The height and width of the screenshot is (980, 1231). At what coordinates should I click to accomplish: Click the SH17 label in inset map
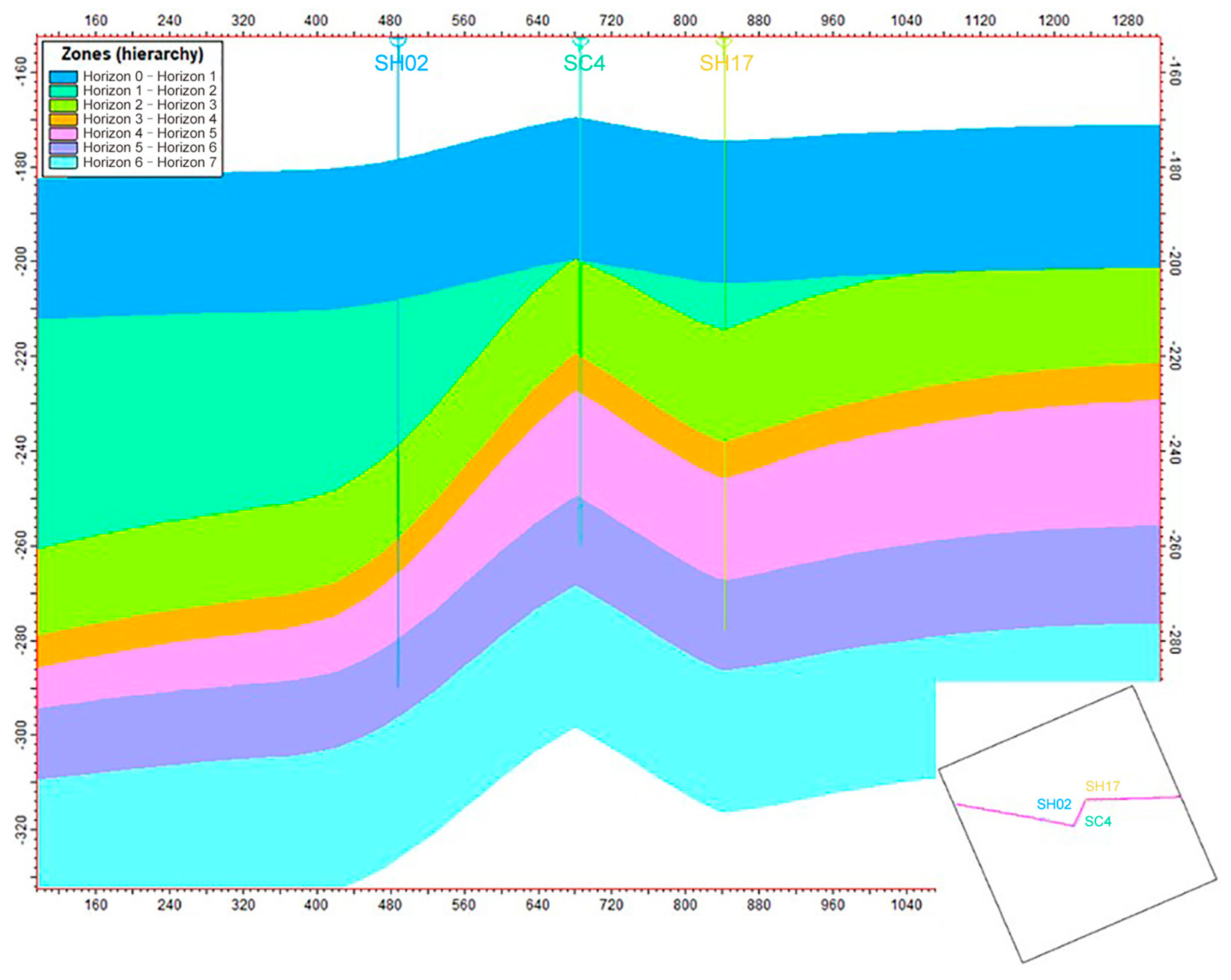tap(1102, 786)
